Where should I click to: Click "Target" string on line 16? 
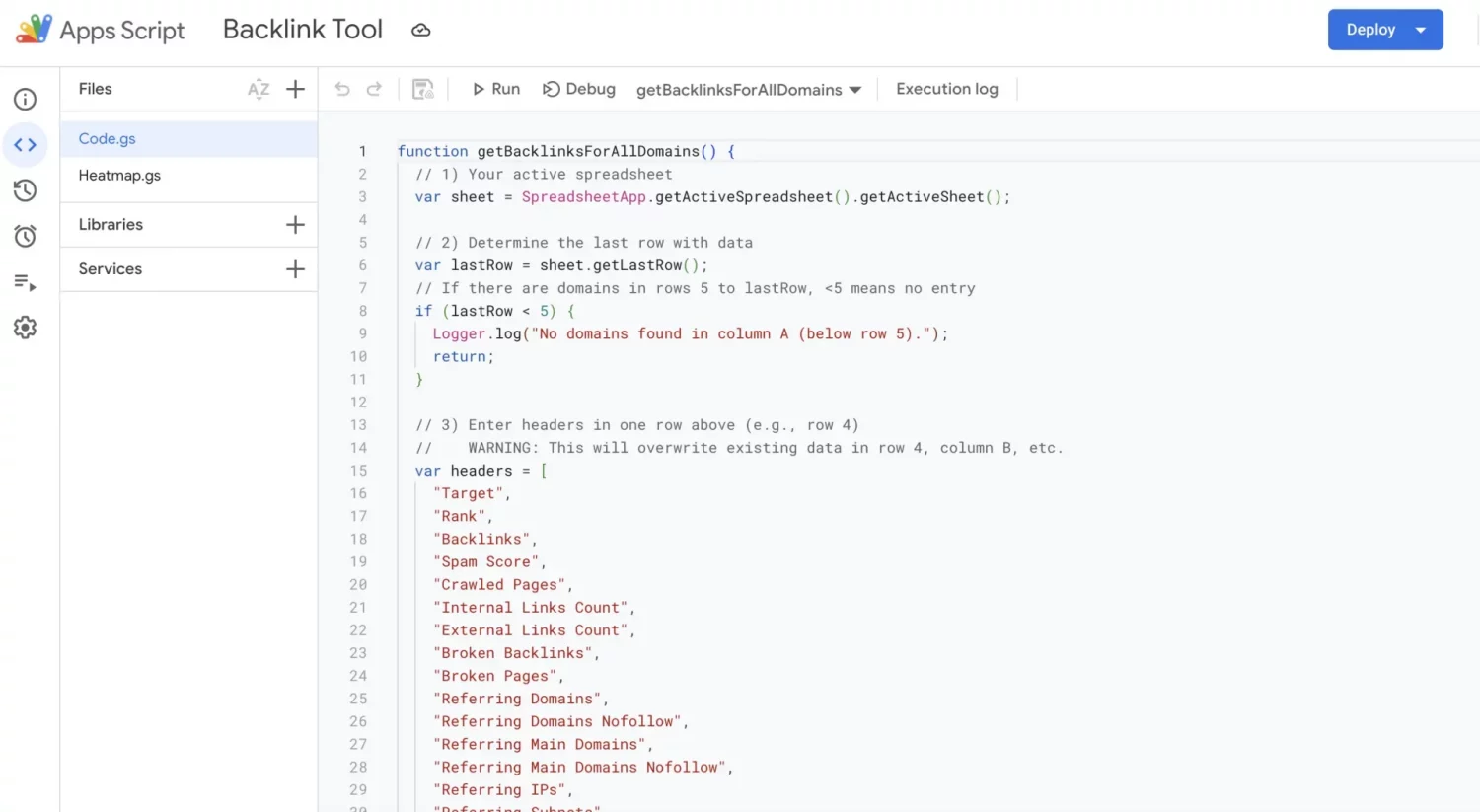[x=468, y=493]
